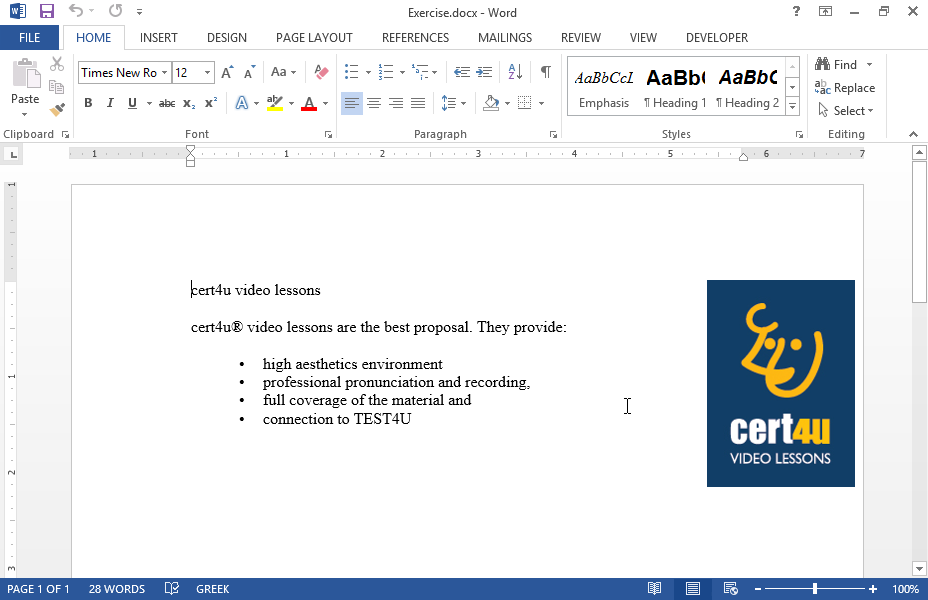Open Text Effects and Typography

[x=241, y=104]
